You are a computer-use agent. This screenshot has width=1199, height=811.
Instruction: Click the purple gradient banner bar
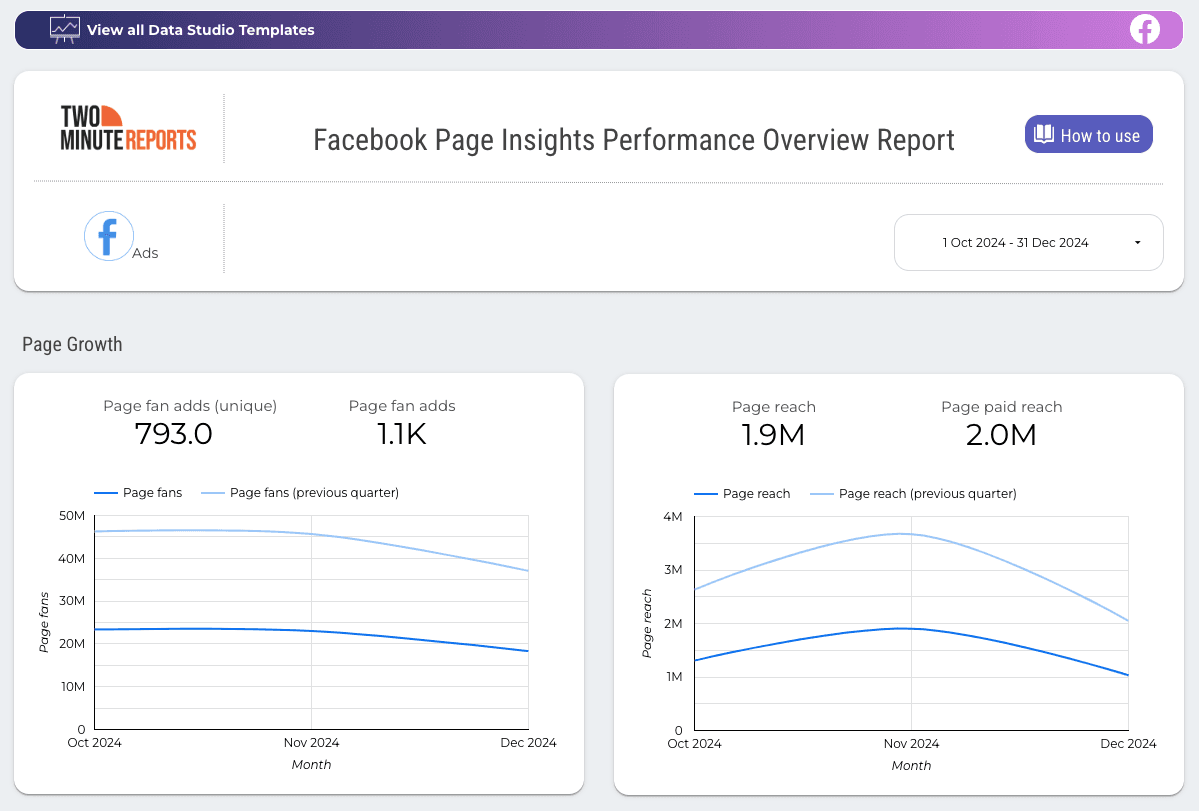[x=600, y=29]
